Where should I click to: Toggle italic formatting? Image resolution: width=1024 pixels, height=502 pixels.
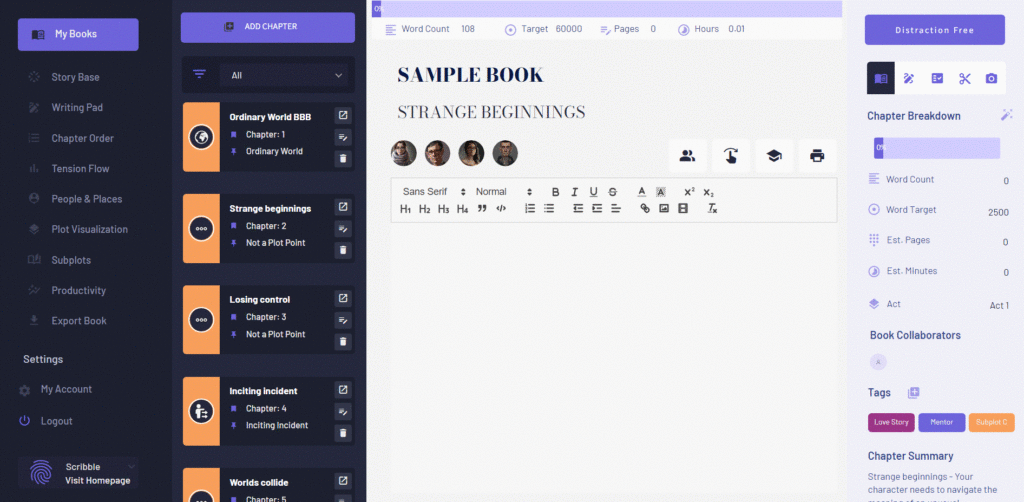pyautogui.click(x=575, y=192)
